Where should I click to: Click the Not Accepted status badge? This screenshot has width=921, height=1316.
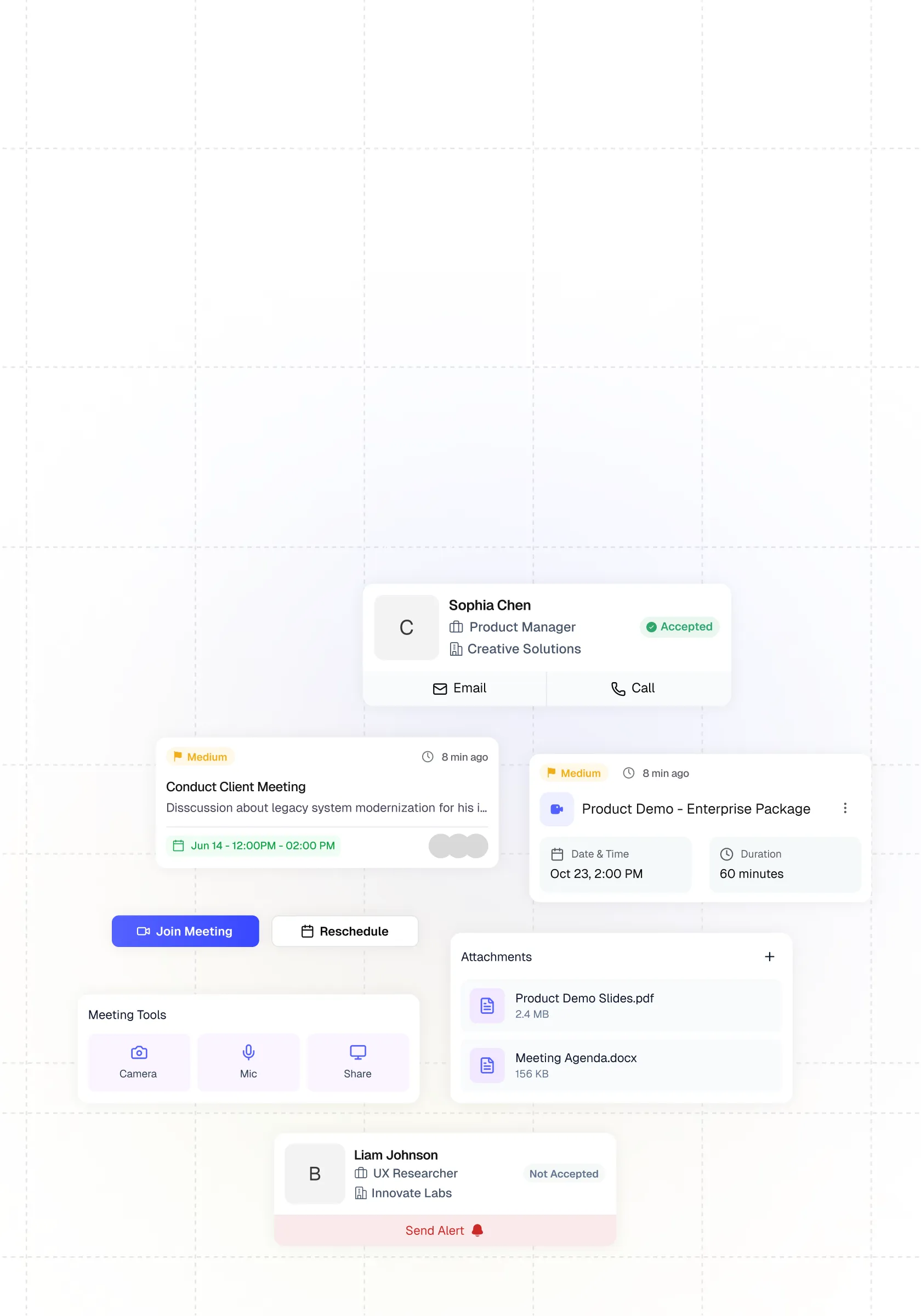tap(563, 1173)
